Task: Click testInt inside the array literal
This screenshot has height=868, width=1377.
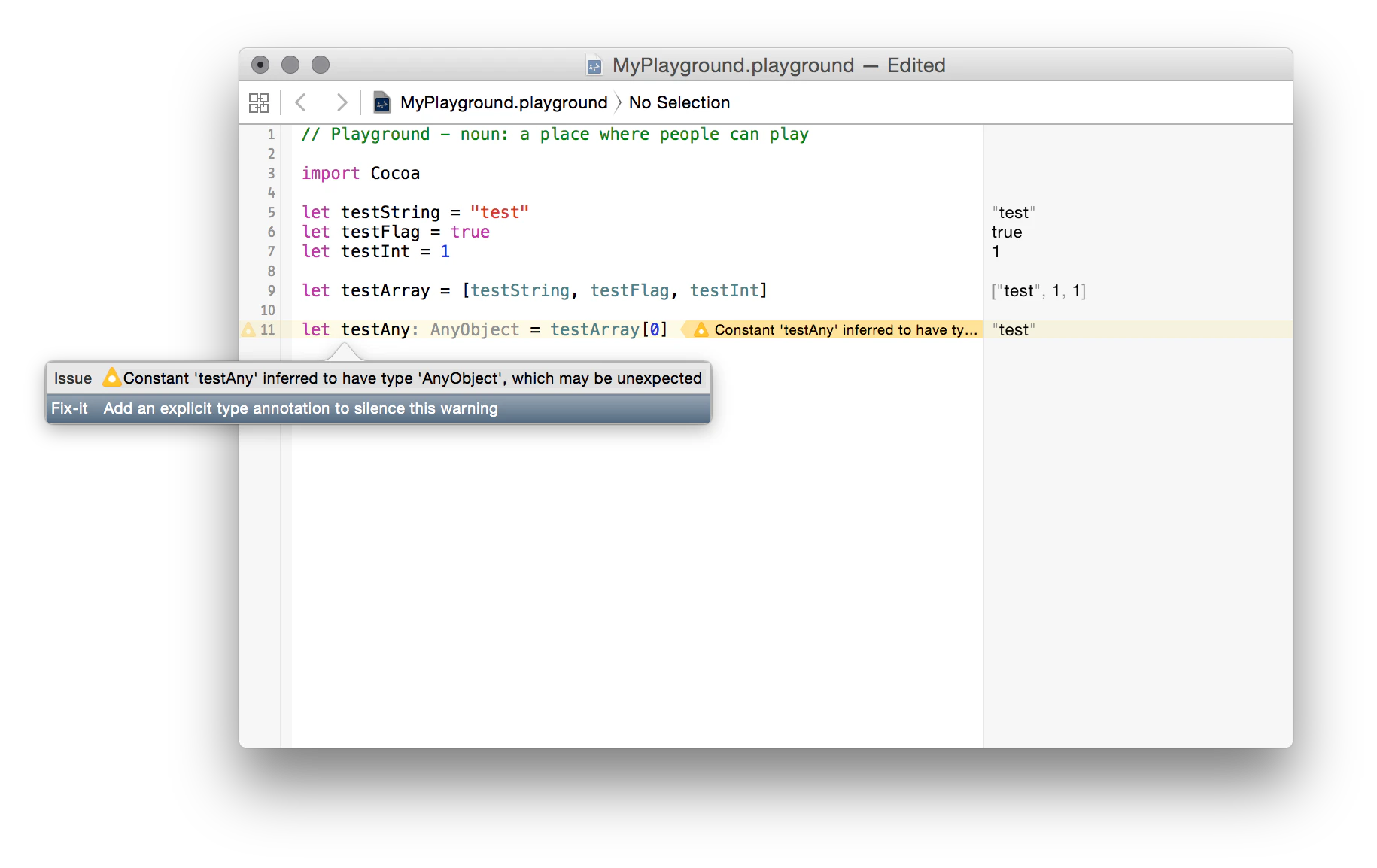Action: pos(725,291)
